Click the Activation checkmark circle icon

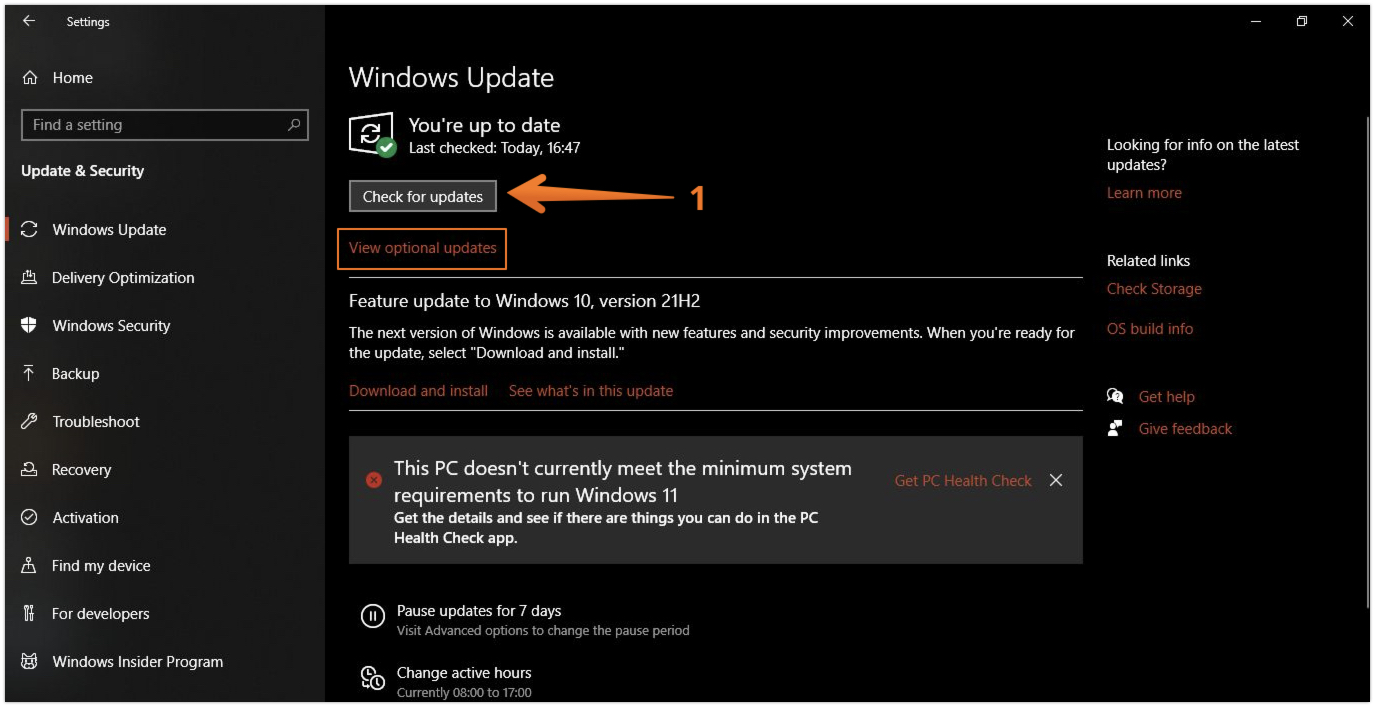[x=29, y=518]
